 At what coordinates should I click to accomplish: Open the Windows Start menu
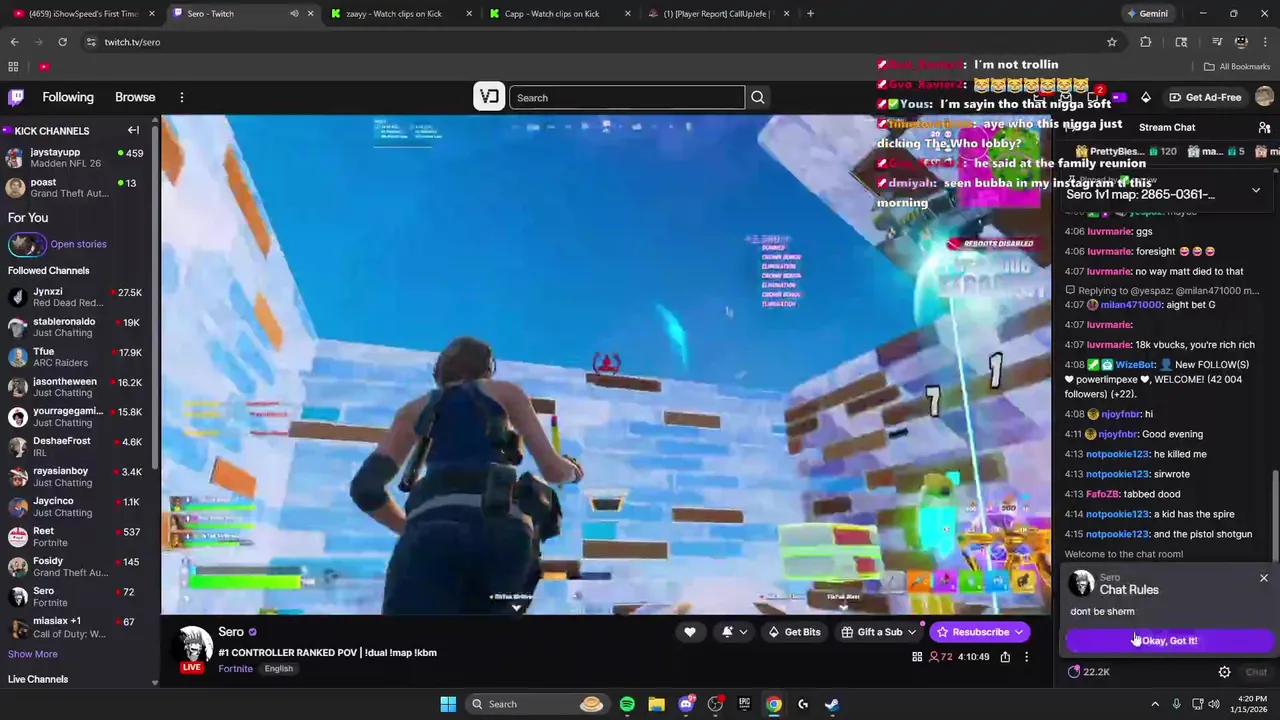click(x=448, y=704)
